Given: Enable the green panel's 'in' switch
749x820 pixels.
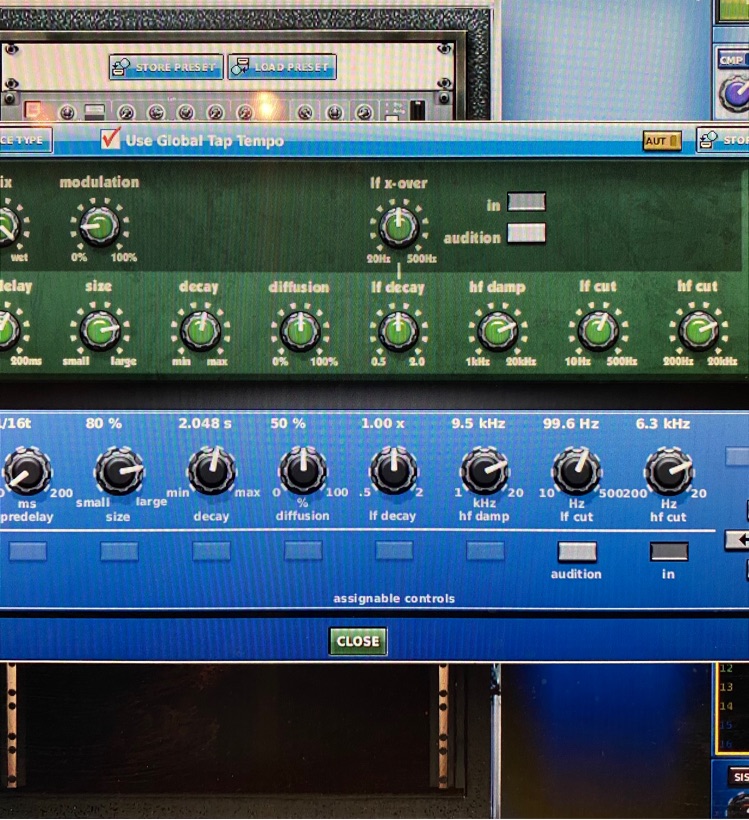Looking at the screenshot, I should point(526,202).
